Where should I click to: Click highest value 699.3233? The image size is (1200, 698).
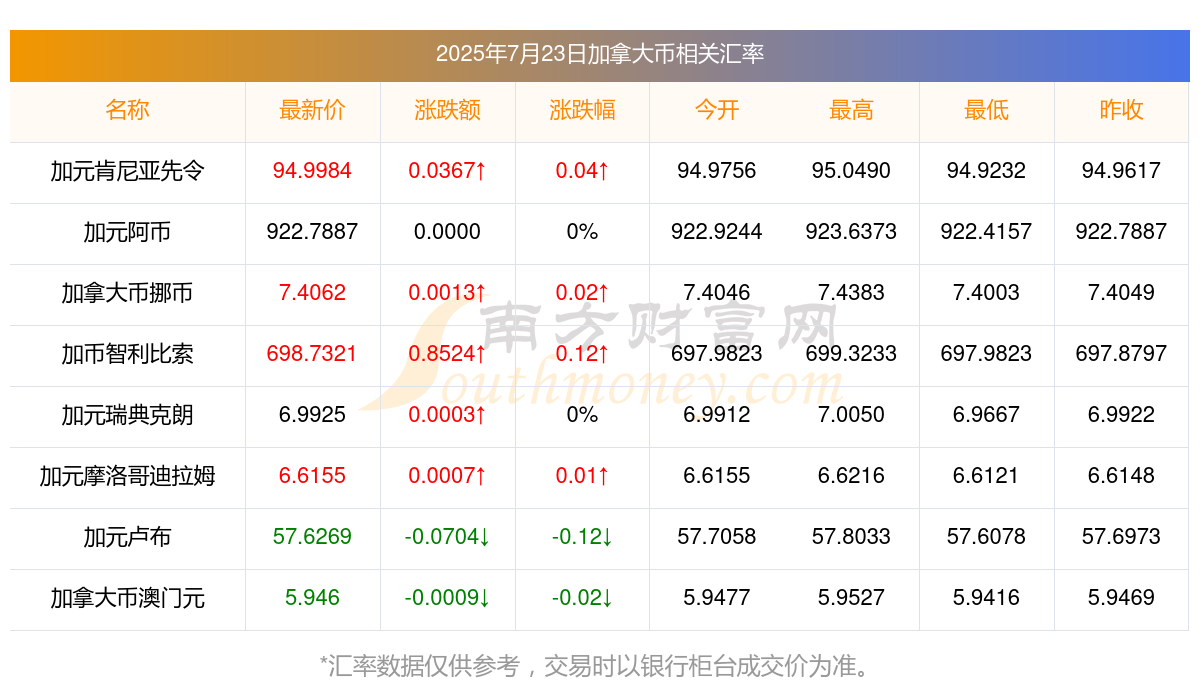point(851,354)
